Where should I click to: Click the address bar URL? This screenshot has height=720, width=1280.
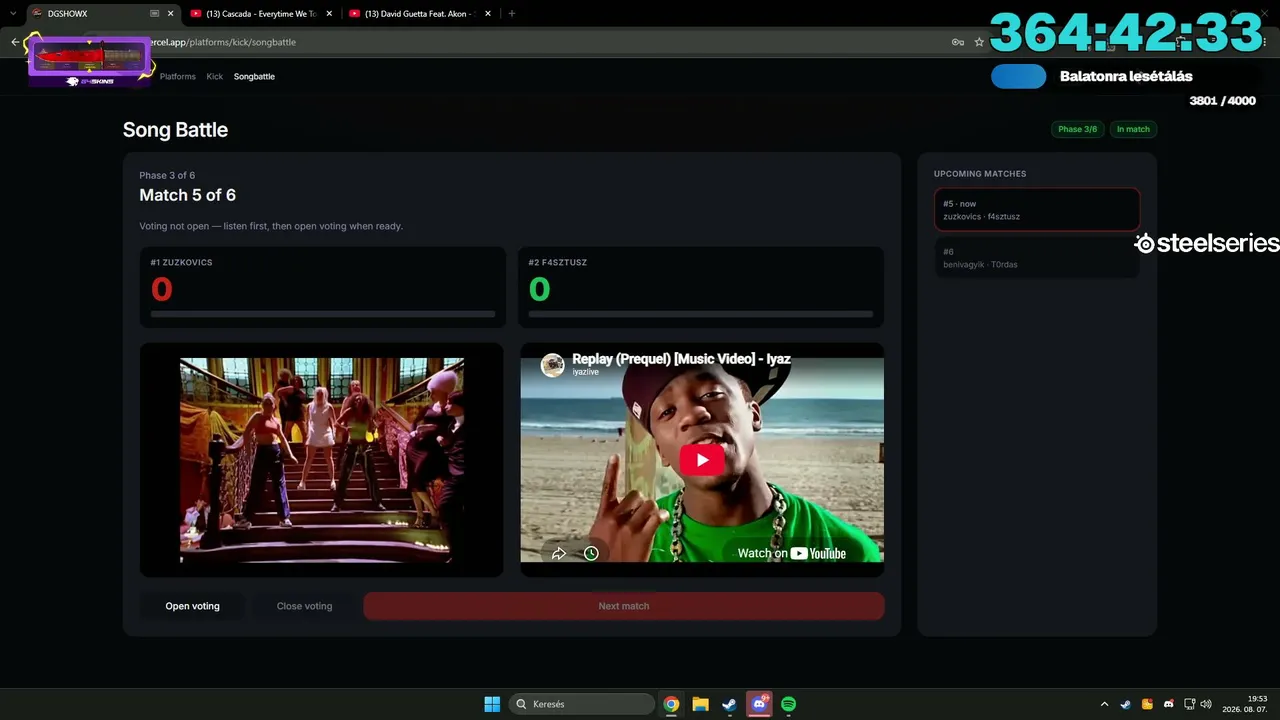click(x=223, y=42)
